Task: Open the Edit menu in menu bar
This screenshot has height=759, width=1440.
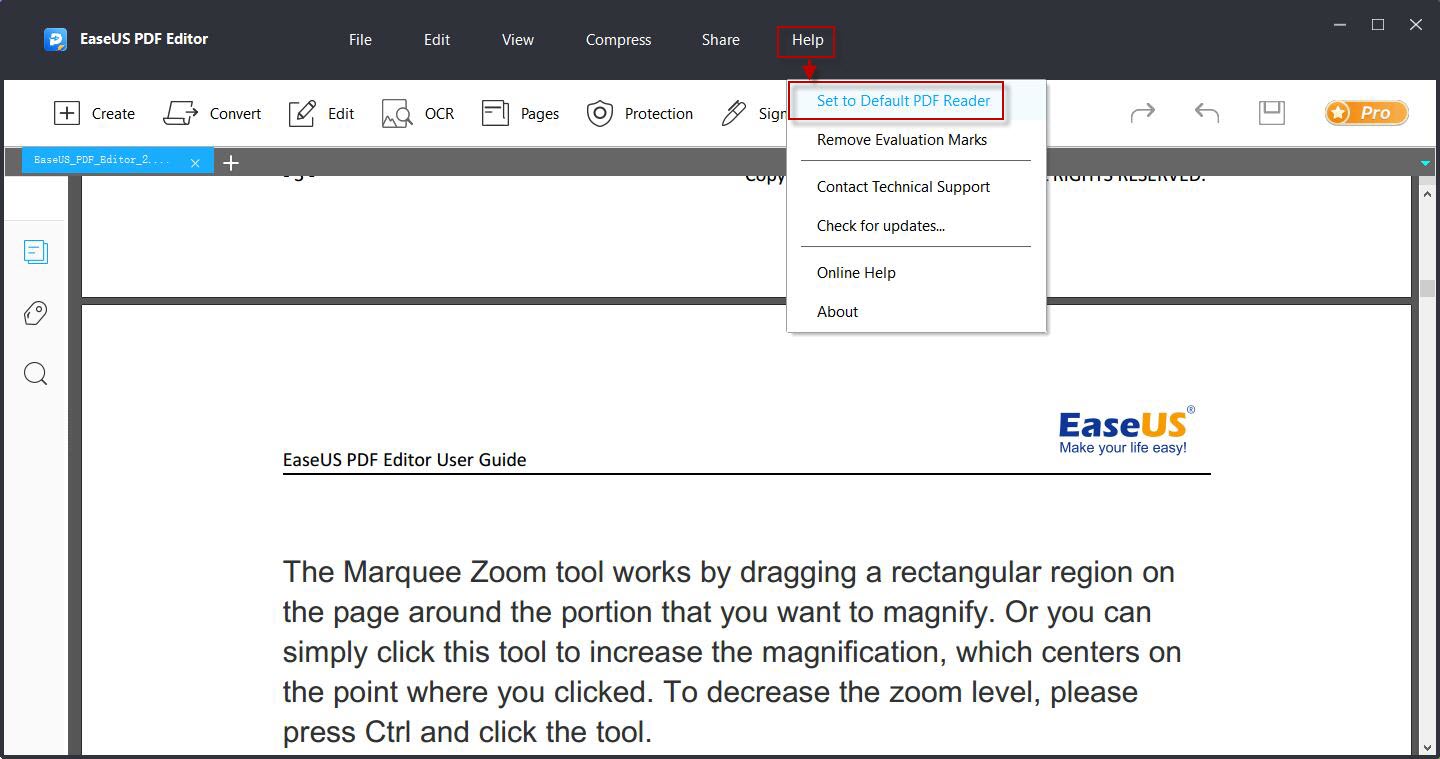Action: pos(437,40)
